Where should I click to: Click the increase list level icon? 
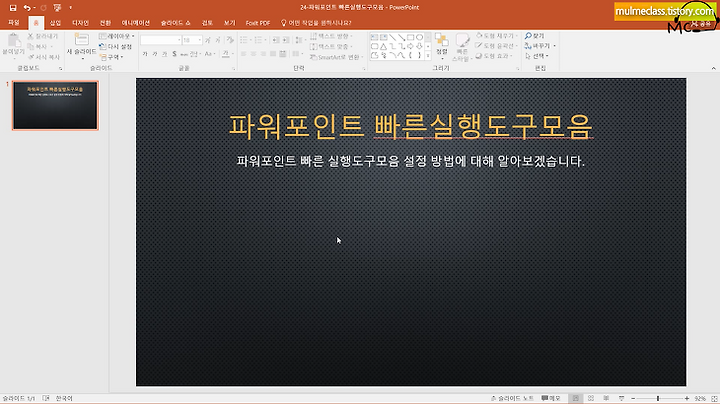286,40
